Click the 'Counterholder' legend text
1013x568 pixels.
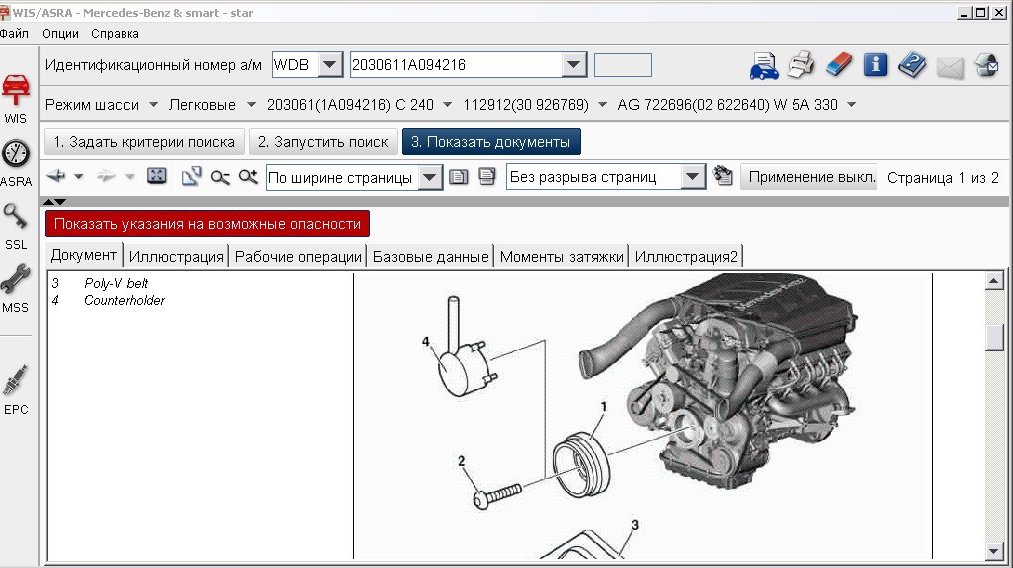point(124,300)
